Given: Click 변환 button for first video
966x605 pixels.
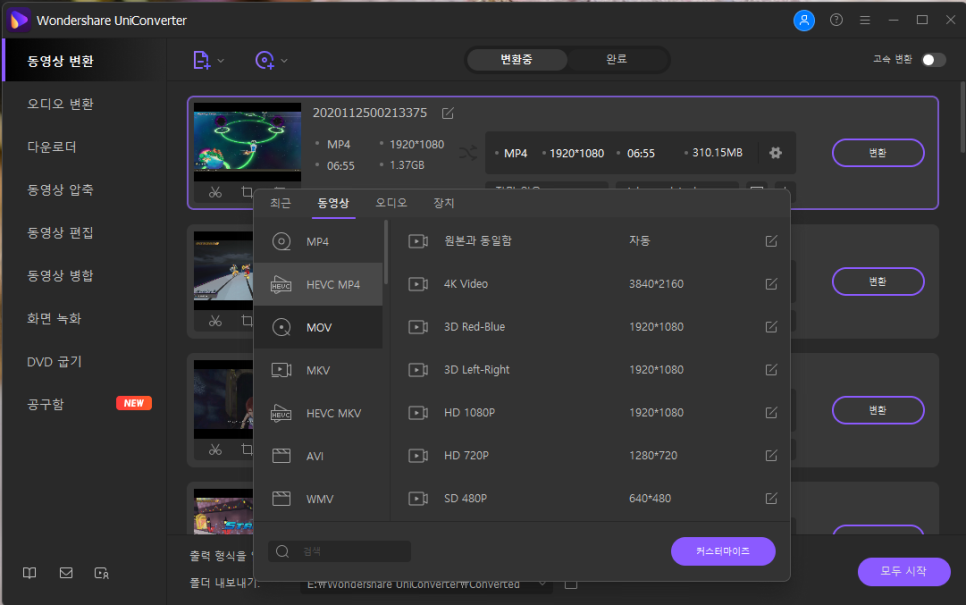Looking at the screenshot, I should point(878,153).
